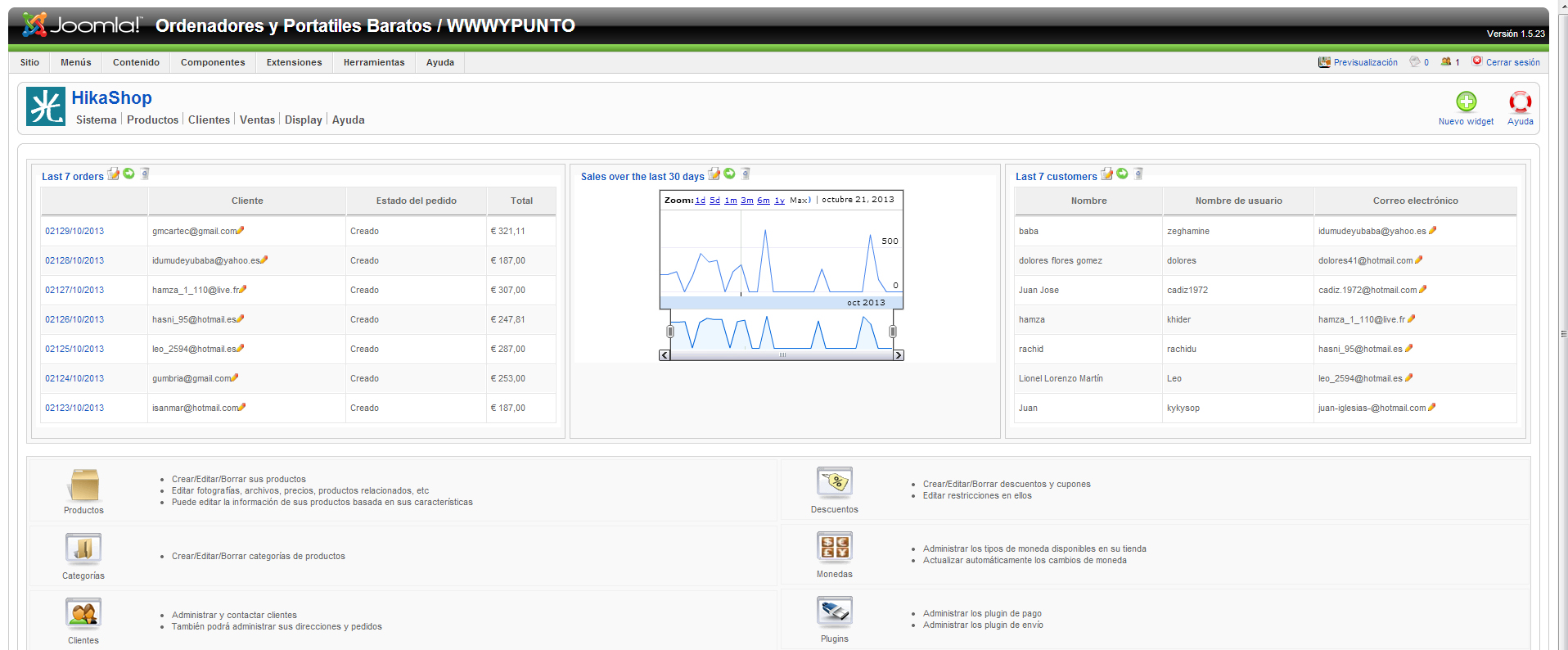Screen dimensions: 1568x650
Task: Set chart zoom to 5d
Action: coord(714,200)
